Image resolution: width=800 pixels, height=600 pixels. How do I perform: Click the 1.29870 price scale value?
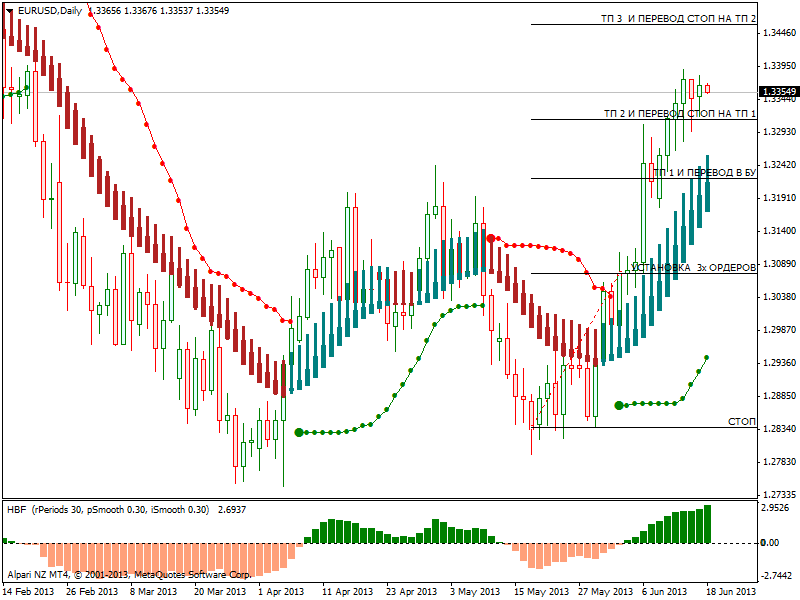tap(779, 330)
